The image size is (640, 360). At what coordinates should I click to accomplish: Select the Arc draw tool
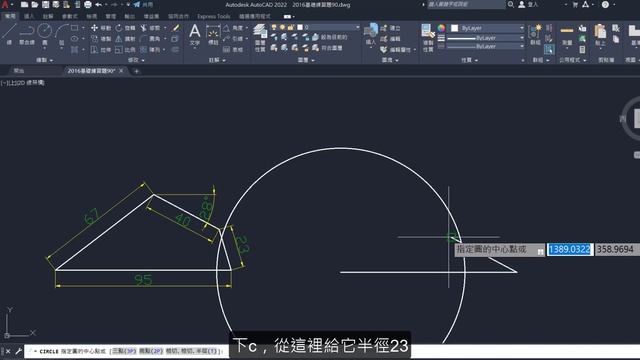61,34
